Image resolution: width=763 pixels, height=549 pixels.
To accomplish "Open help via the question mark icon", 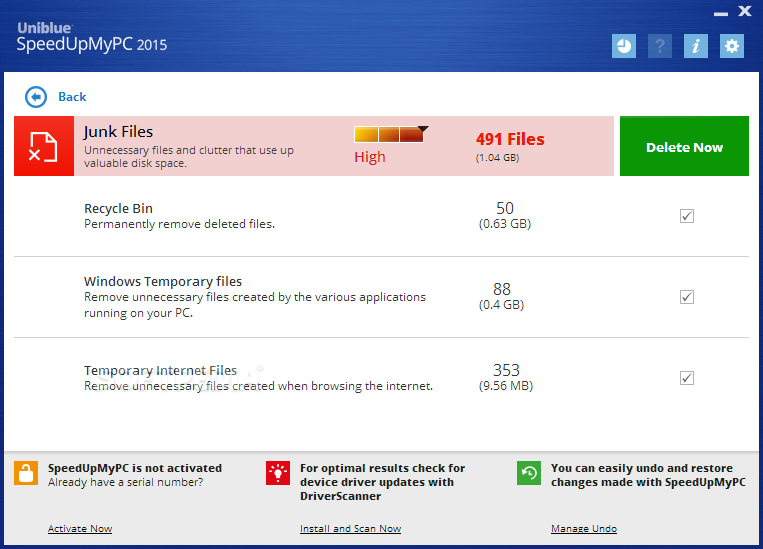I will coord(660,46).
